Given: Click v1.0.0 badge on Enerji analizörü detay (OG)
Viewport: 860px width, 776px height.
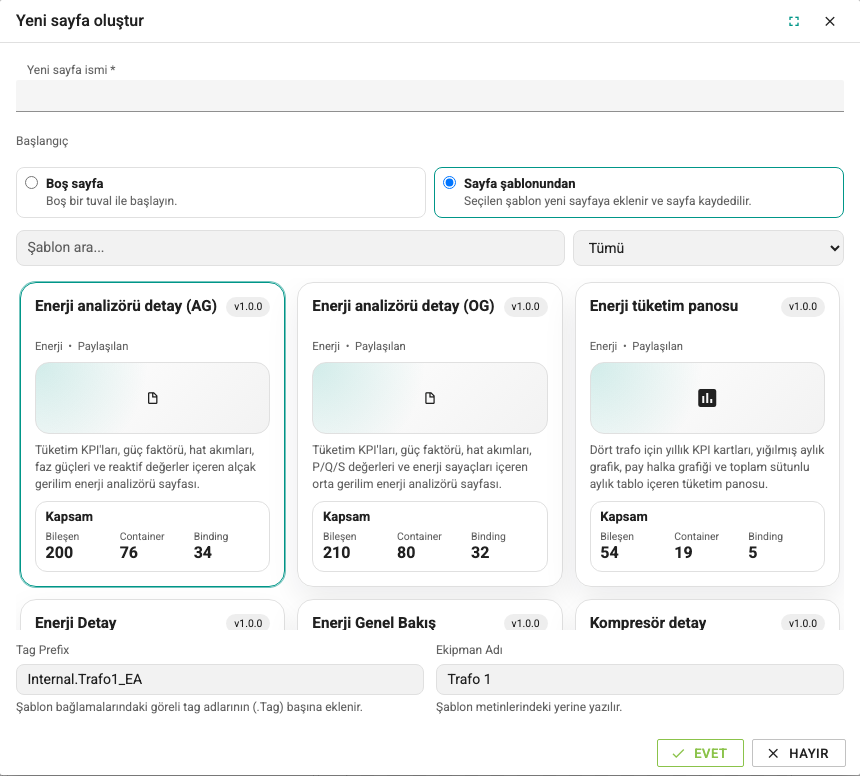Looking at the screenshot, I should coord(525,307).
